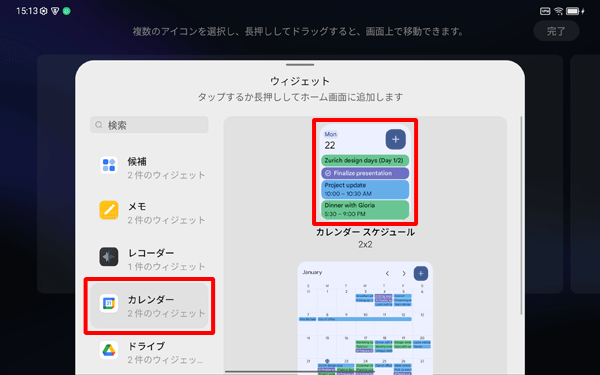Click the 15:13 clock in status bar
Image resolution: width=600 pixels, height=375 pixels.
pos(27,11)
